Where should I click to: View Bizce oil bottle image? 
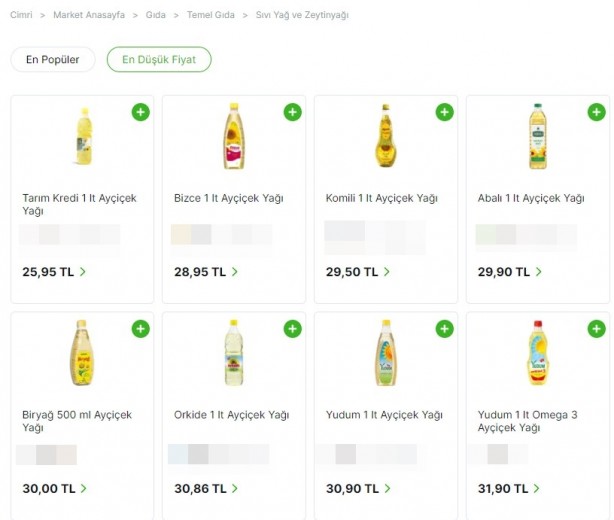[x=234, y=136]
